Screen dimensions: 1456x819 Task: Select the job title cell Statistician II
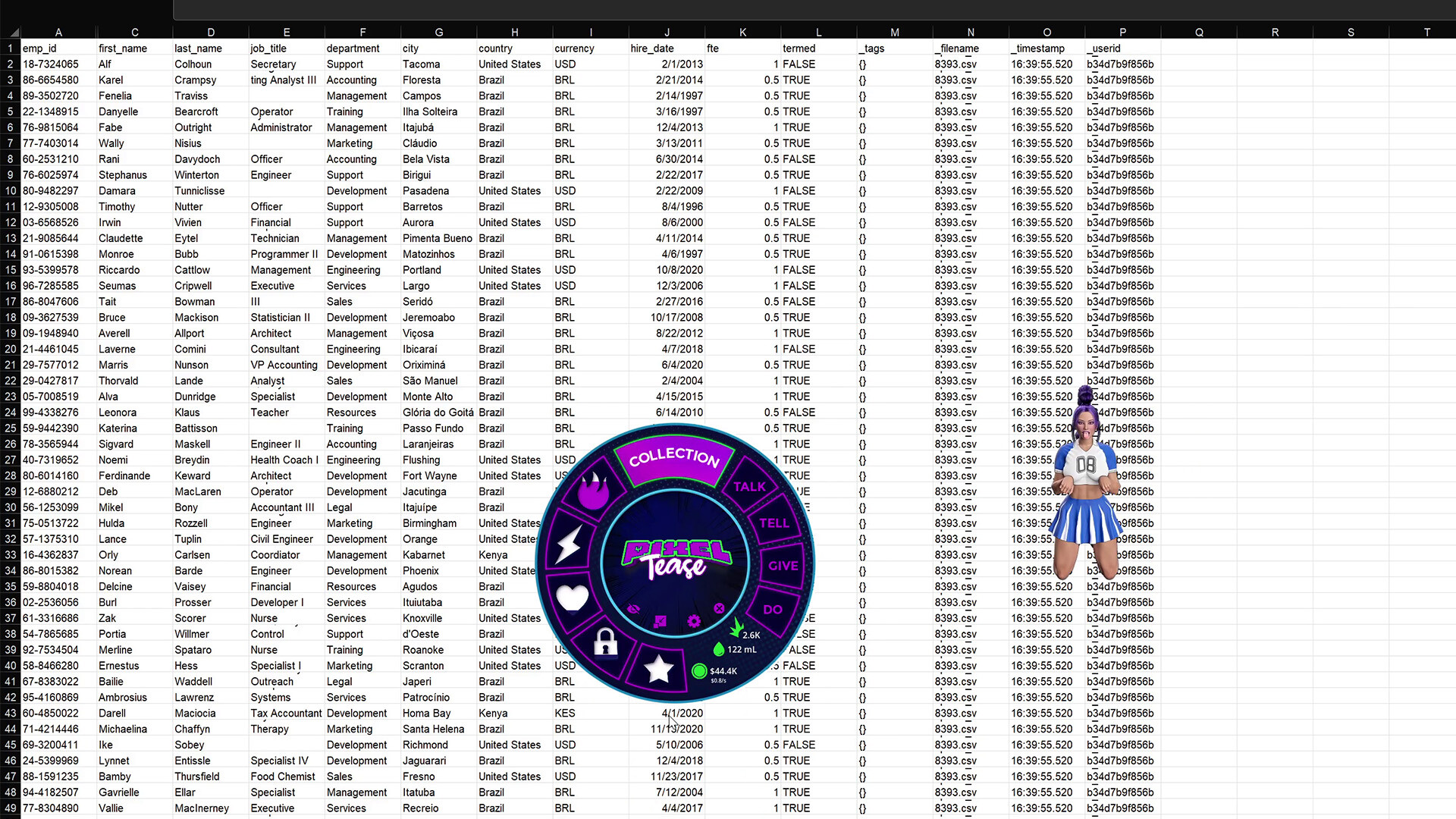287,317
